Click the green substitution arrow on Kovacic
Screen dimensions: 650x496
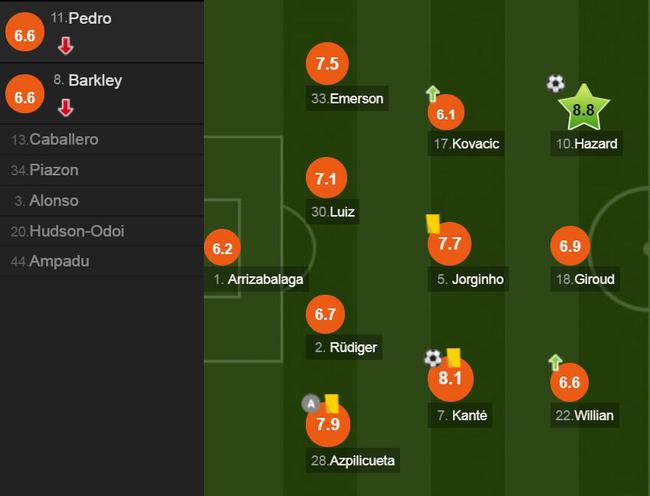point(432,94)
